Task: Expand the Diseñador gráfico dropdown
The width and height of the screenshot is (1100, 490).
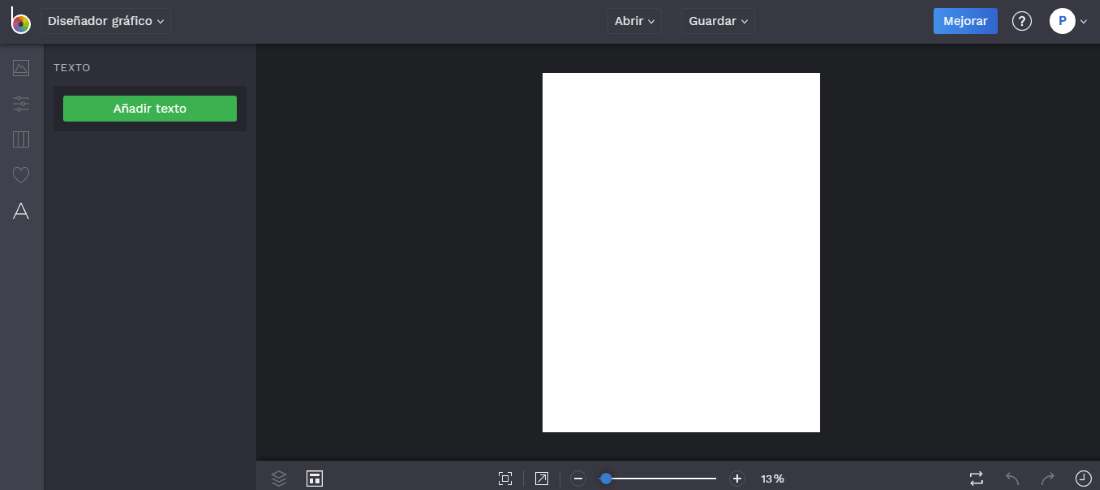Action: (x=106, y=21)
